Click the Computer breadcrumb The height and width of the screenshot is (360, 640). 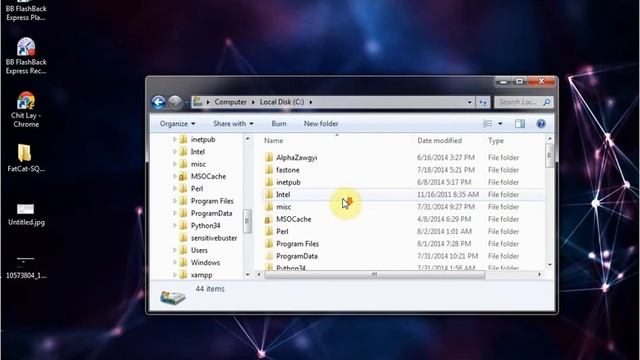231,102
